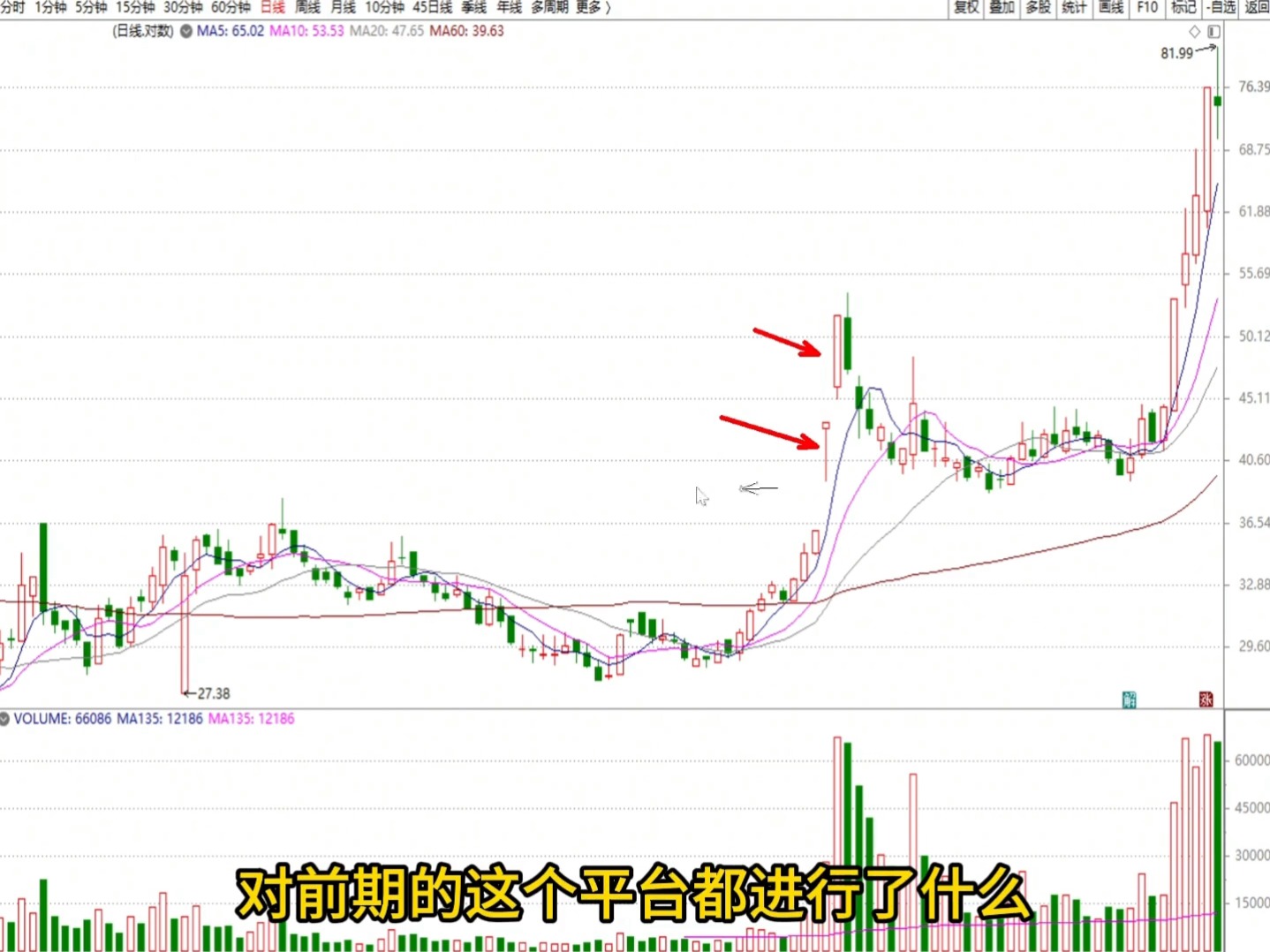Viewport: 1270px width, 952px height.
Task: Click the diamond icon above the chart
Action: click(x=1195, y=32)
